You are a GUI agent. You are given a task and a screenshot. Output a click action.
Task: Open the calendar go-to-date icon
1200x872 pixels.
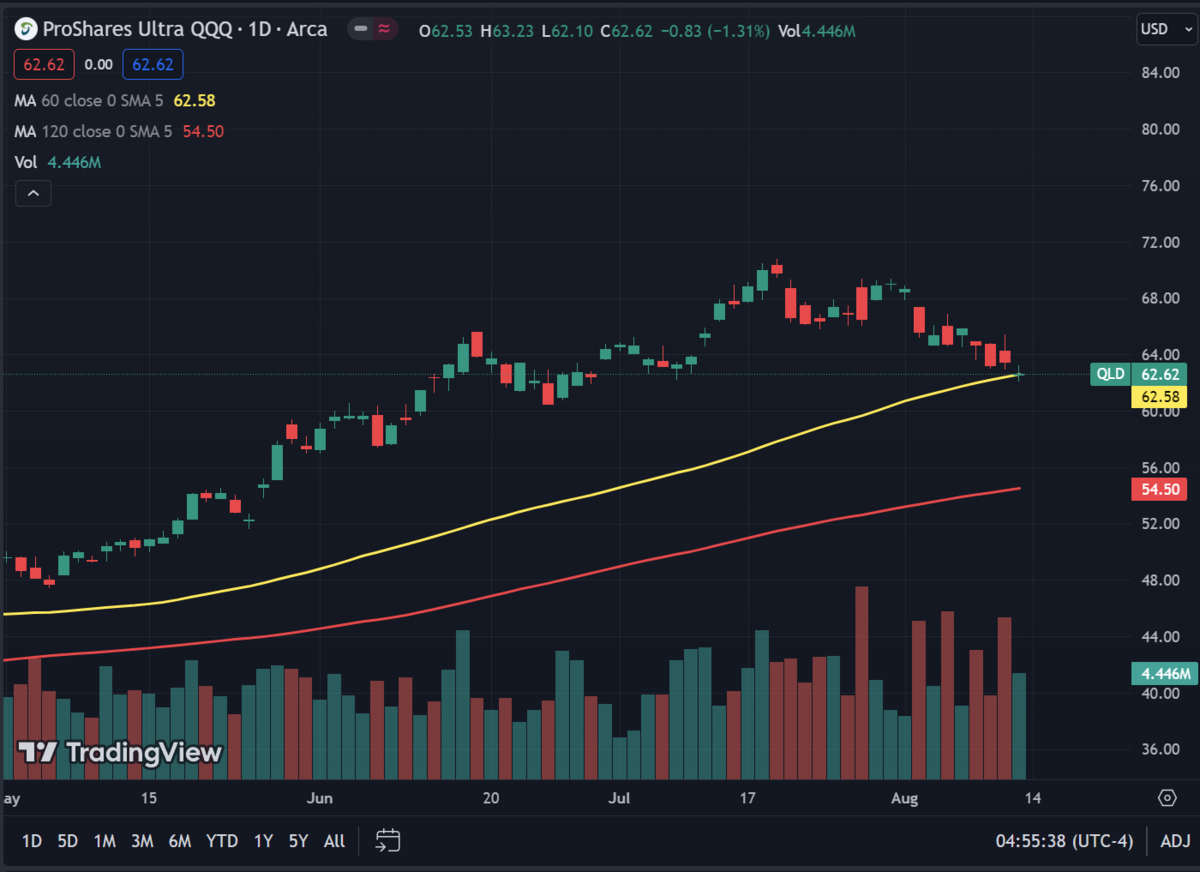pyautogui.click(x=388, y=841)
